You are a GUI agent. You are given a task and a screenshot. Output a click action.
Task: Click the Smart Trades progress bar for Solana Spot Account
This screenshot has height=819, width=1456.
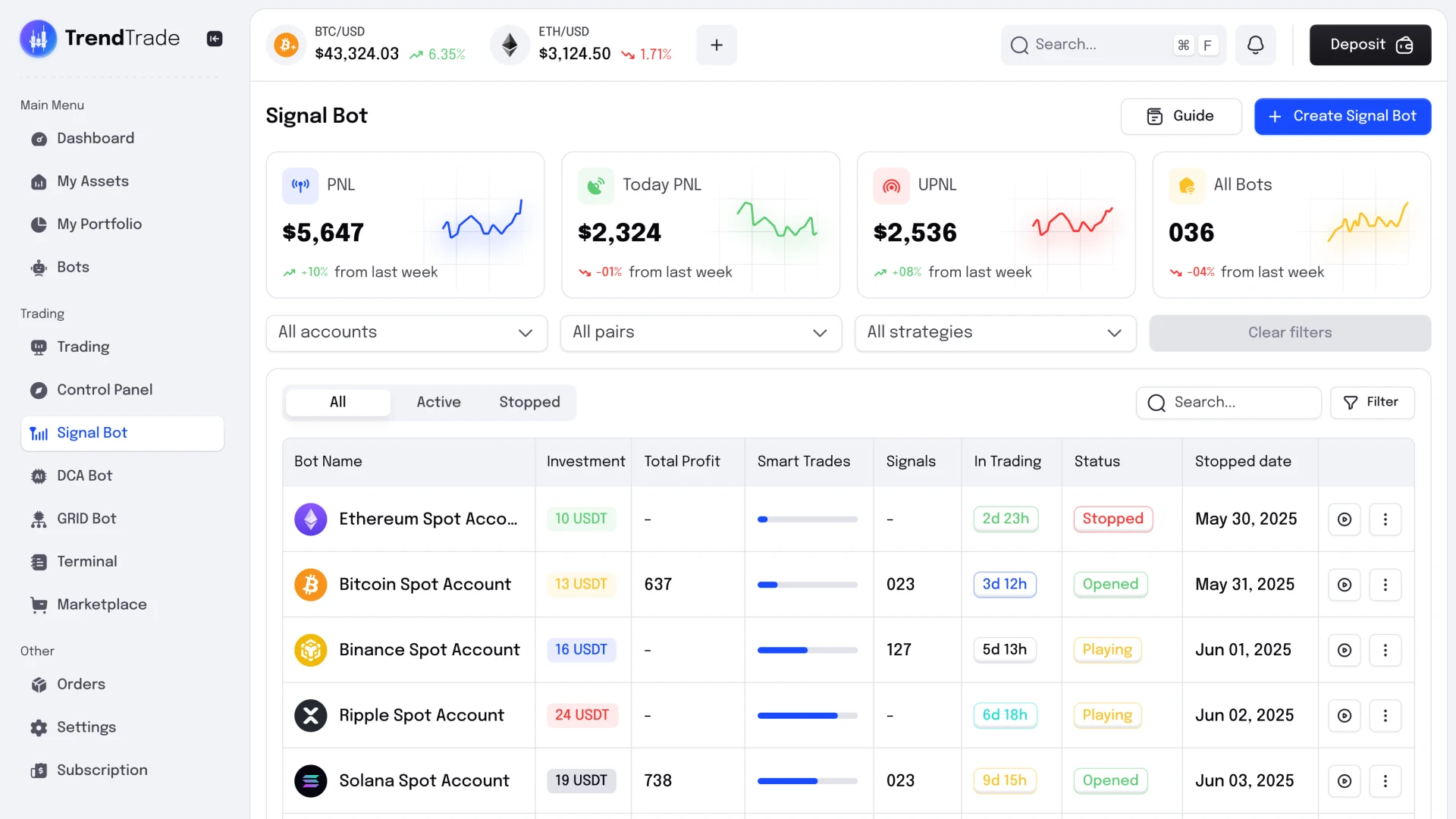[x=807, y=781]
